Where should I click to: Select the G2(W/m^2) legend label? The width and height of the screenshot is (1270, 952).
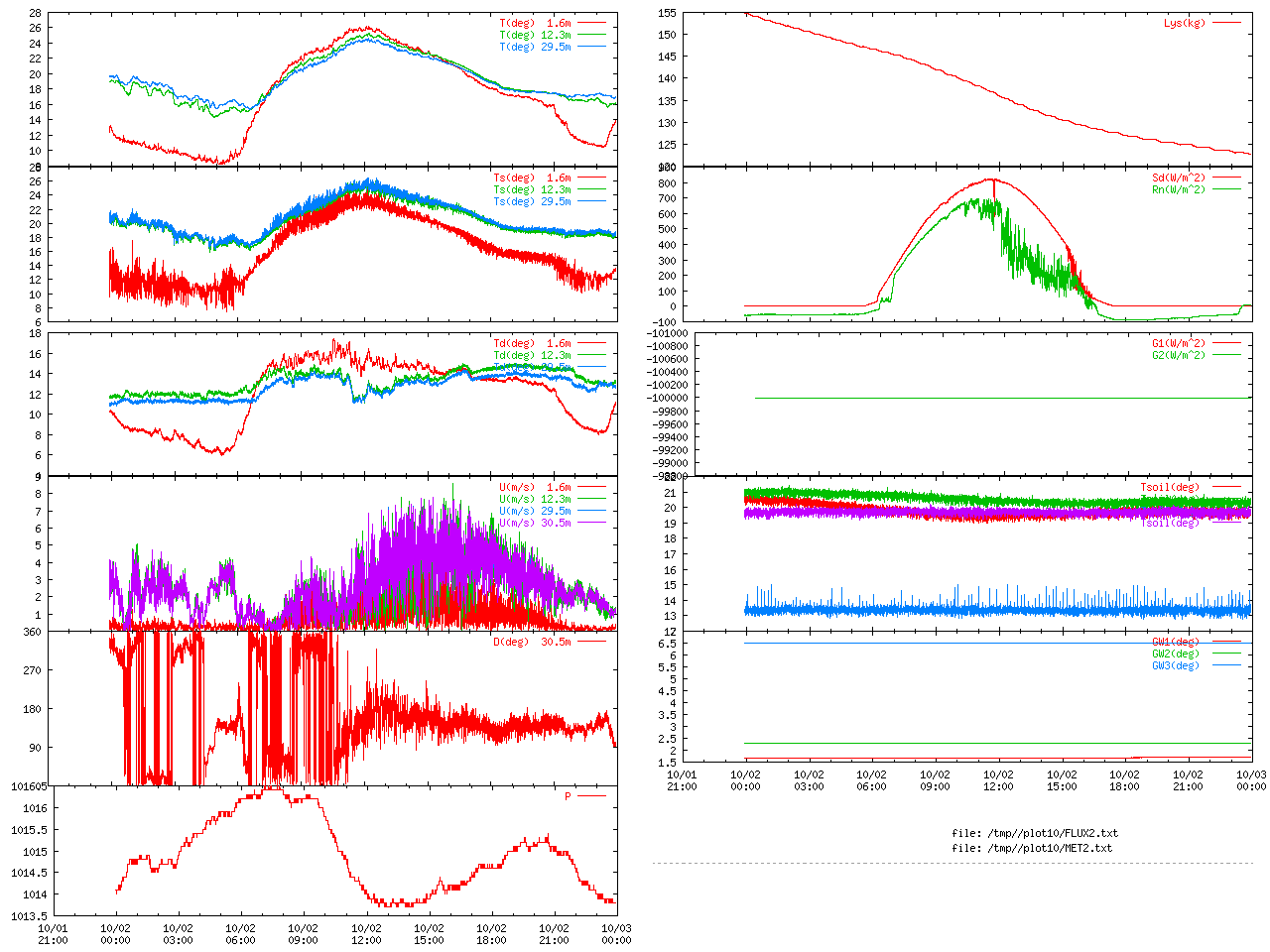coord(1179,355)
